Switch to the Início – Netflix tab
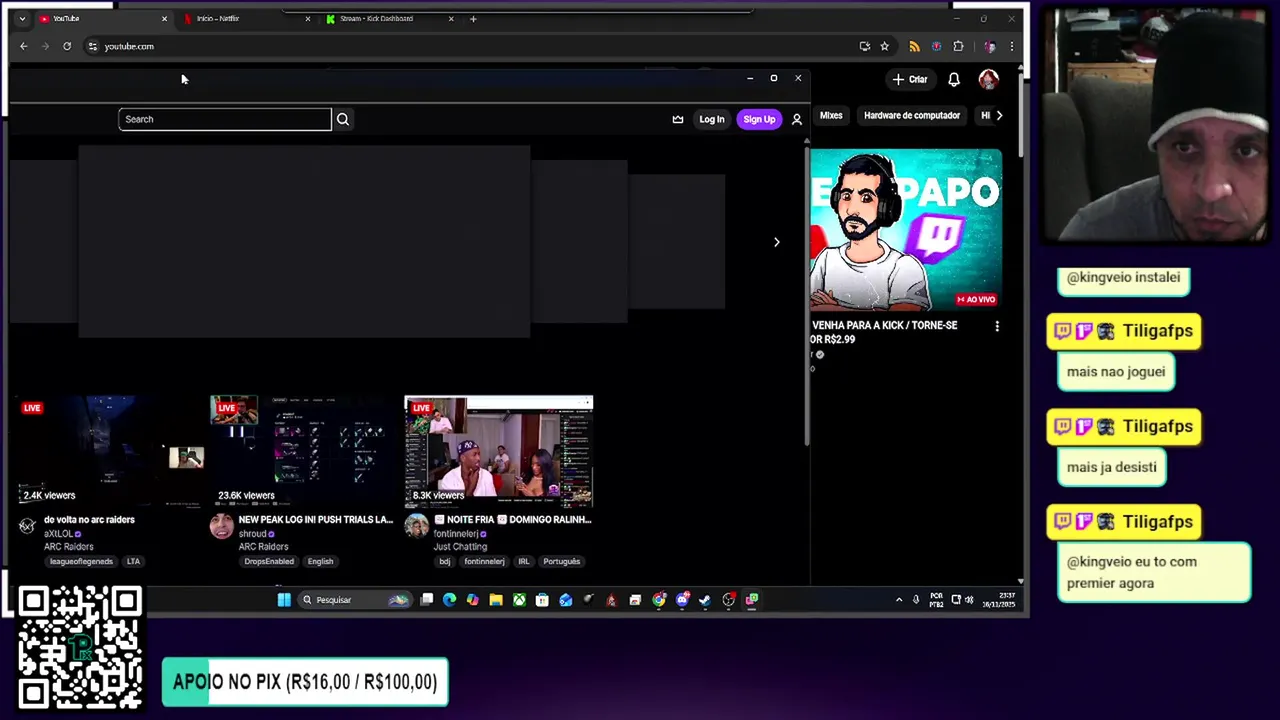 (245, 19)
